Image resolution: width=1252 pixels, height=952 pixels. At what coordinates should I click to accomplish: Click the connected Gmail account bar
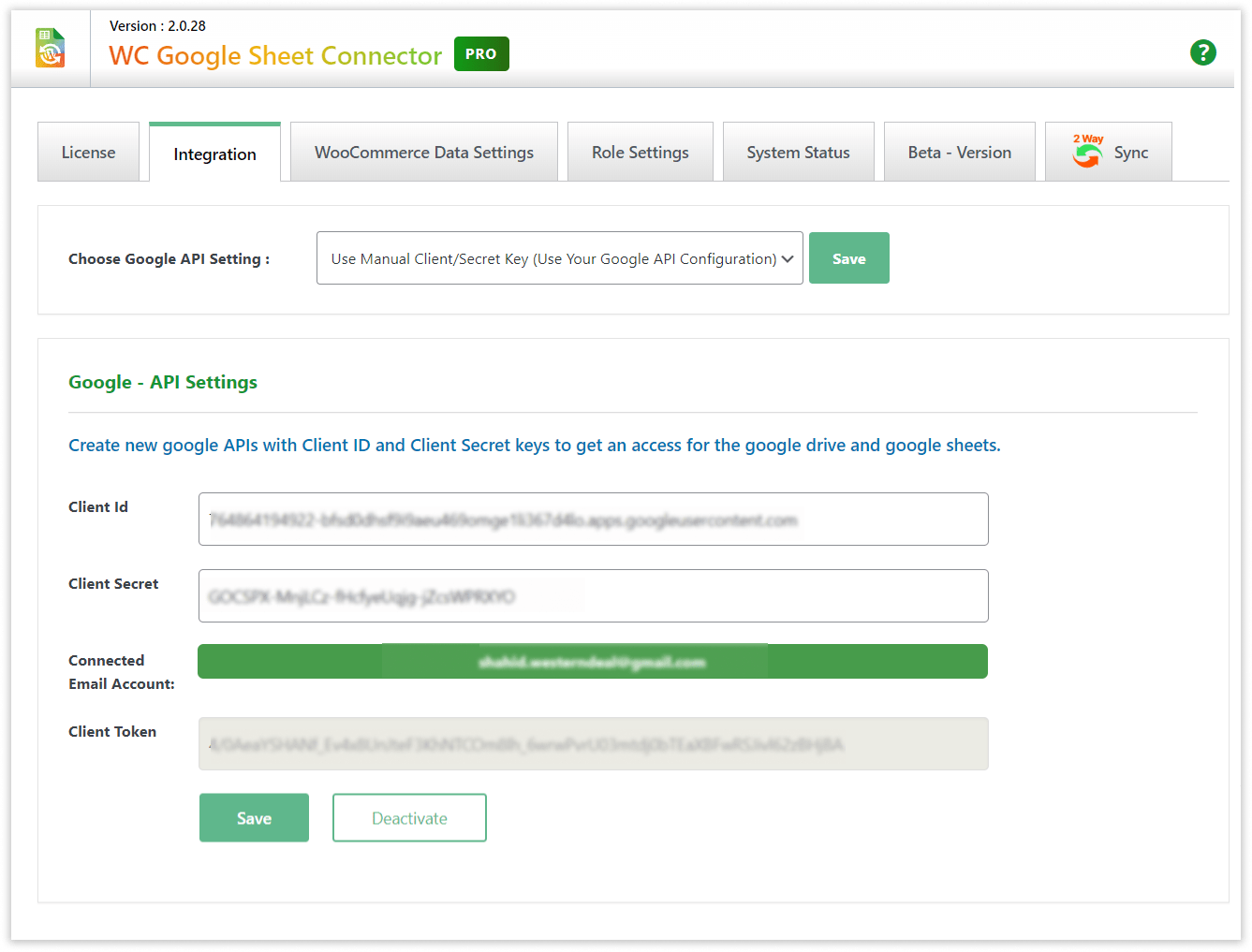(x=592, y=661)
